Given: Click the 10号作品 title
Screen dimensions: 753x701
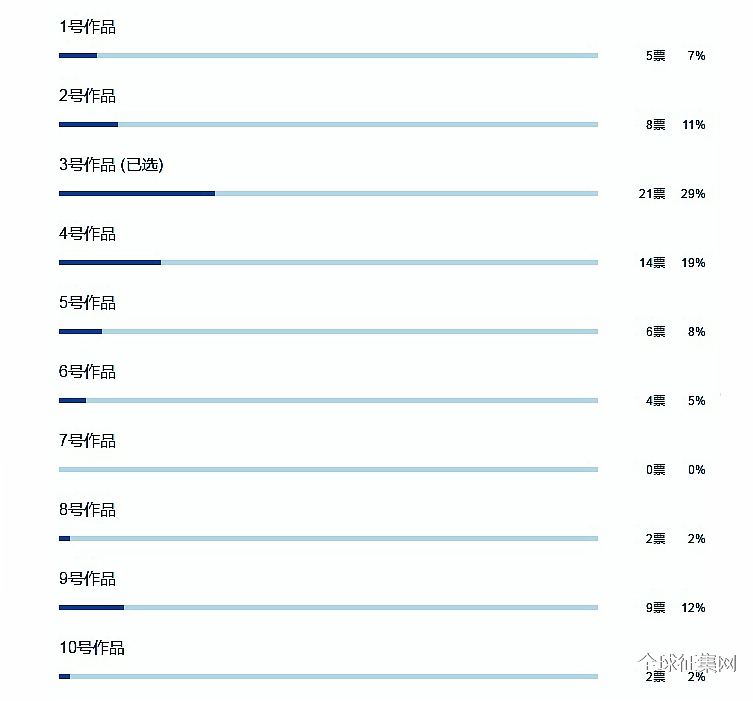Looking at the screenshot, I should [x=92, y=648].
